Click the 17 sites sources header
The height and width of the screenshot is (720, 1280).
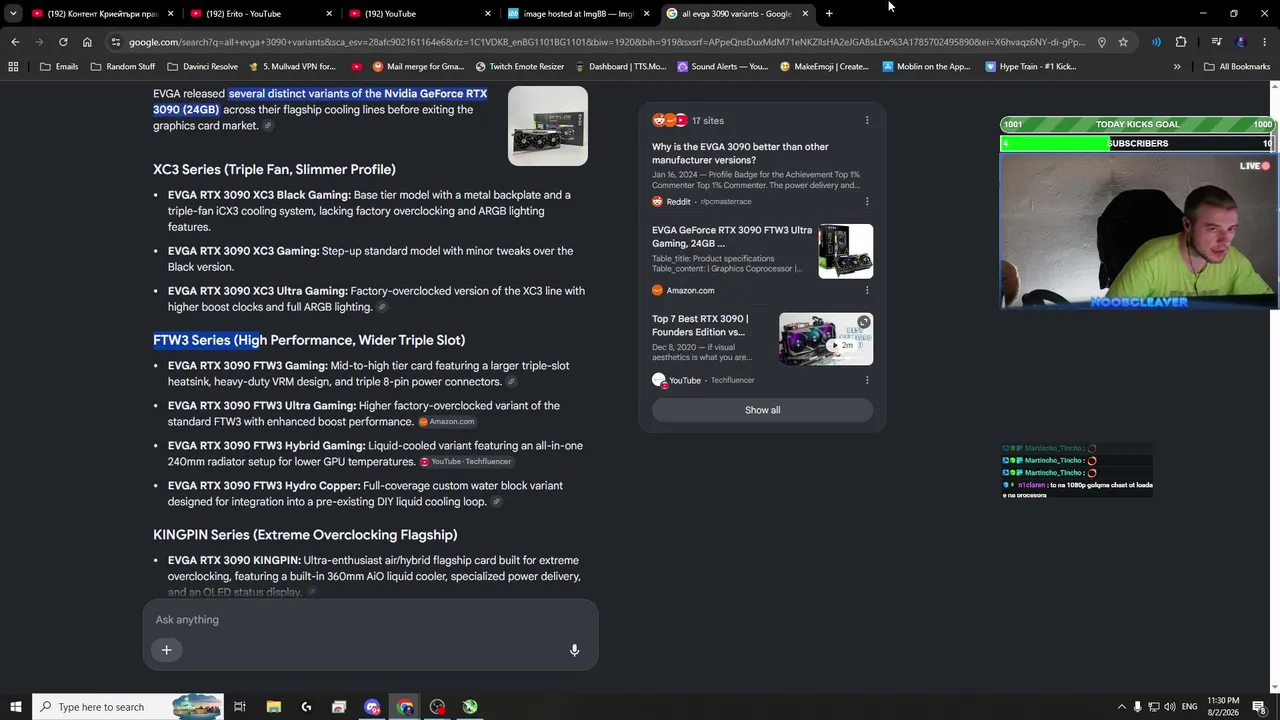[x=688, y=121]
